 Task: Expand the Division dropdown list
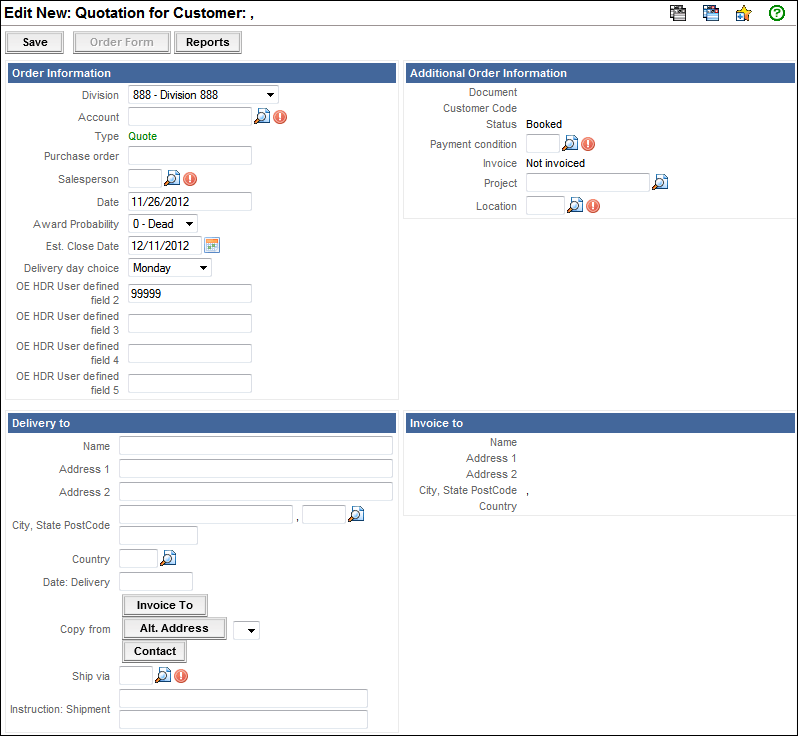click(203, 95)
